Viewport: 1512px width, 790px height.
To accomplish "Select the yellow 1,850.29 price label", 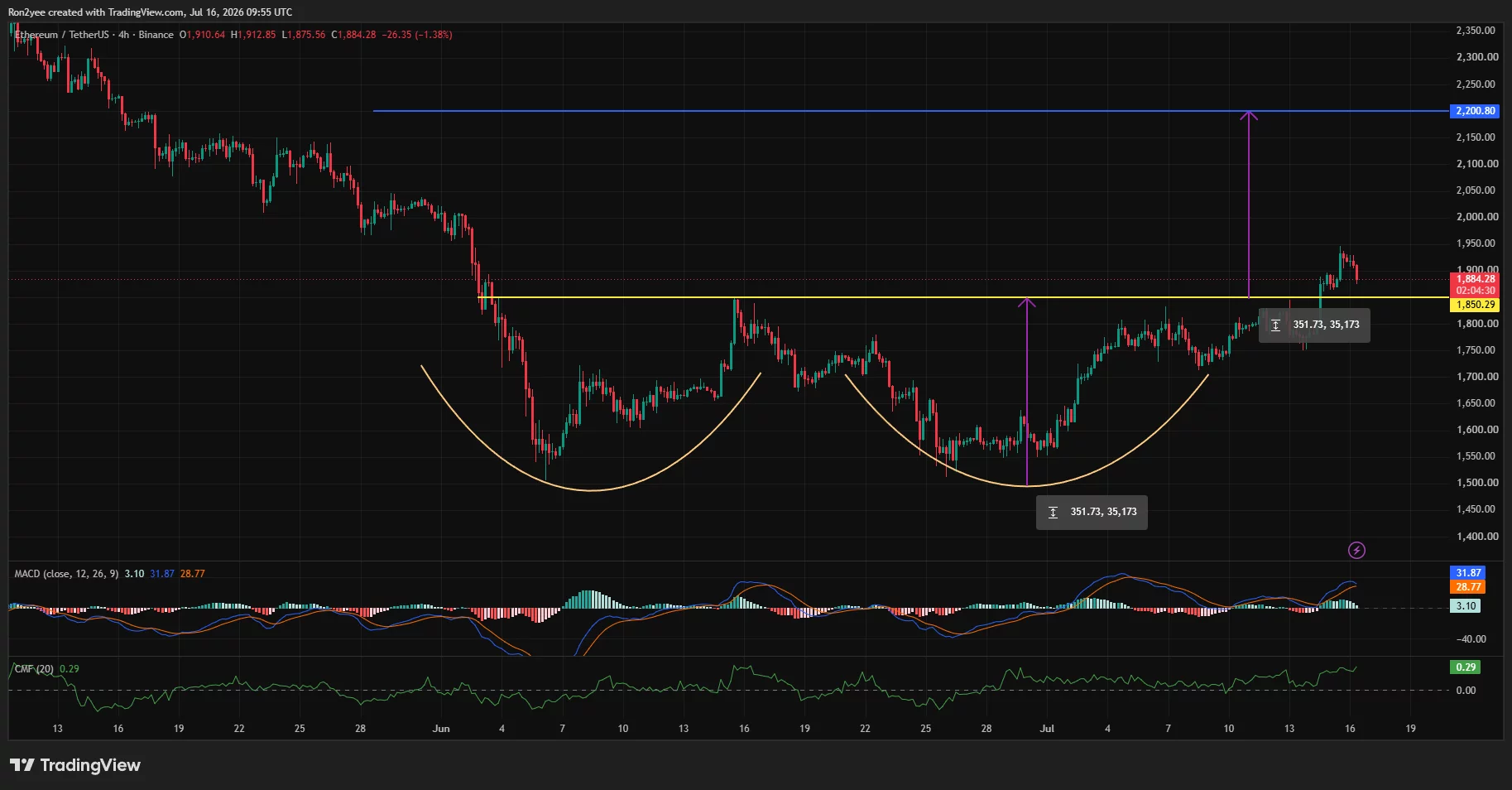I will click(1476, 305).
